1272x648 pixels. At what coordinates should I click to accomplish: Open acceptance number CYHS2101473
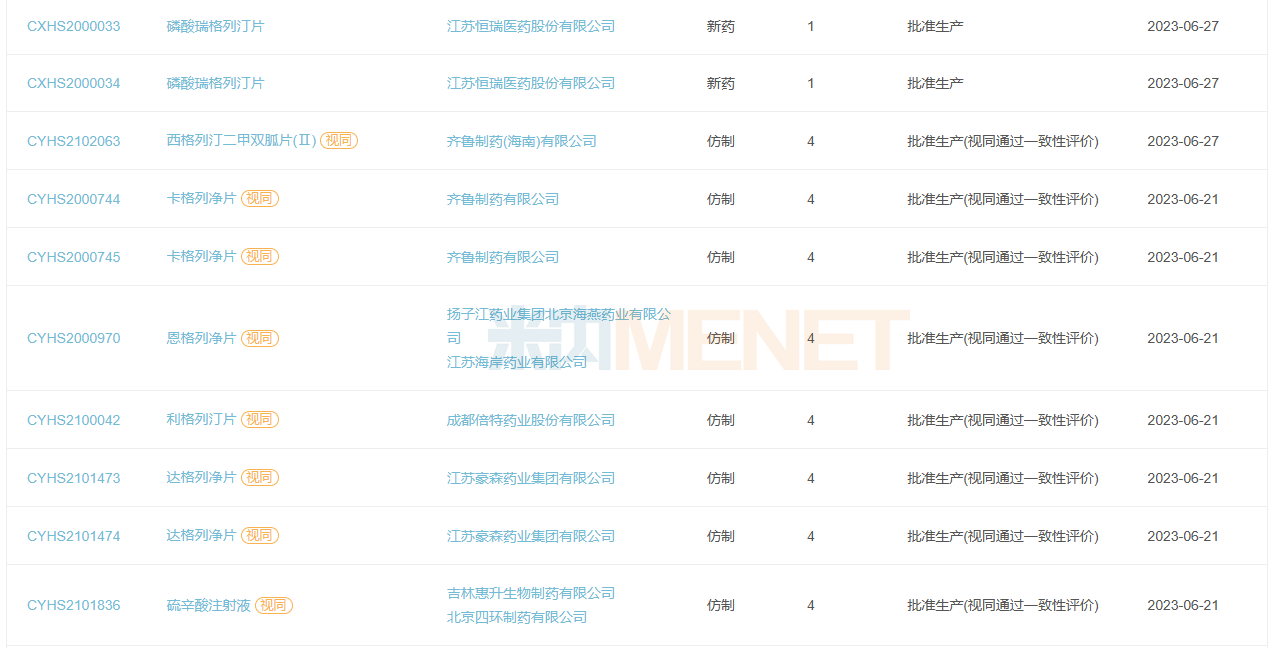coord(73,478)
